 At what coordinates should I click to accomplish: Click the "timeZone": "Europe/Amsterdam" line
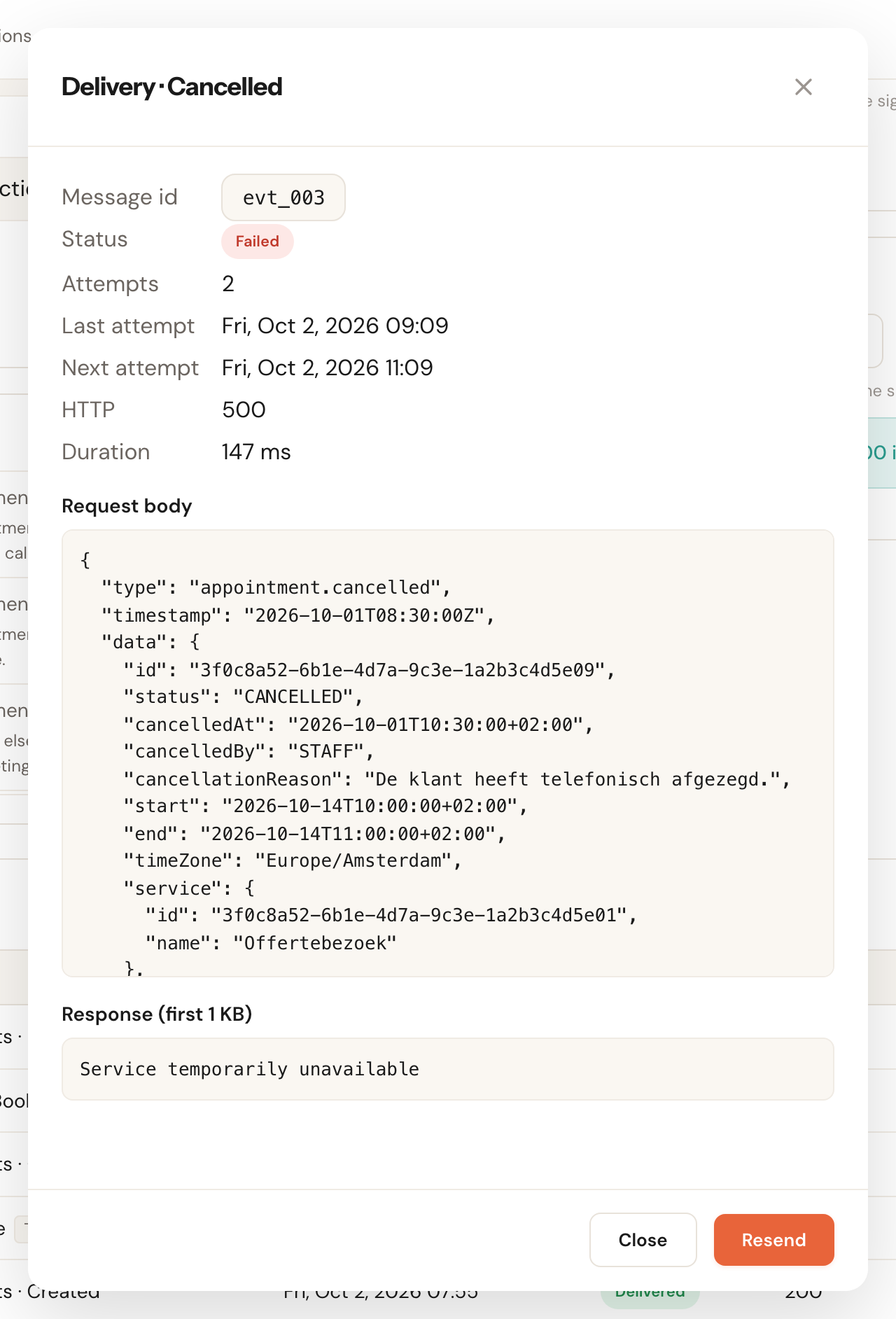point(293,861)
